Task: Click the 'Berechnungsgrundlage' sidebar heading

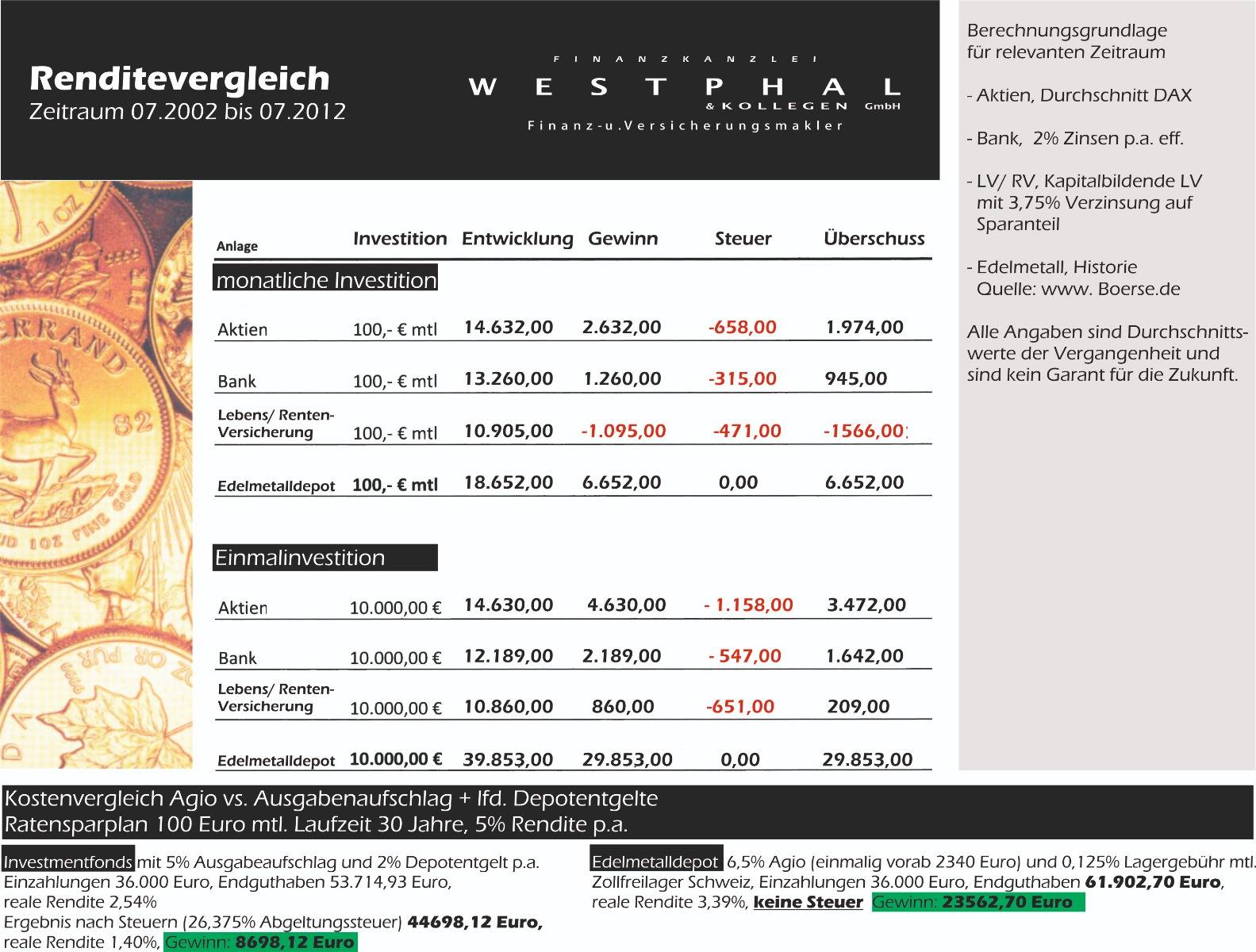Action: click(1066, 31)
